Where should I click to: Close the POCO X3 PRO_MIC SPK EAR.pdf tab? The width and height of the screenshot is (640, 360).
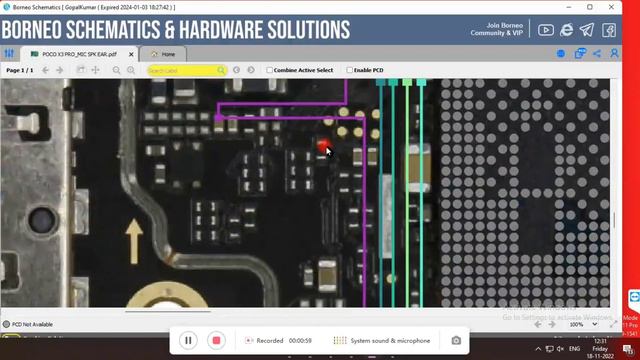click(131, 54)
